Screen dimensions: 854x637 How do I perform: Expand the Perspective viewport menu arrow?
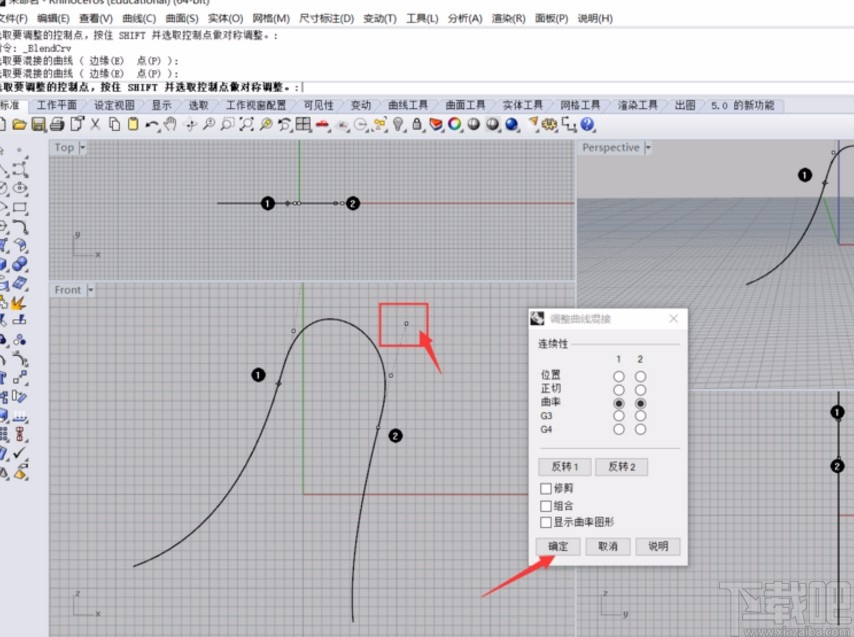(648, 147)
